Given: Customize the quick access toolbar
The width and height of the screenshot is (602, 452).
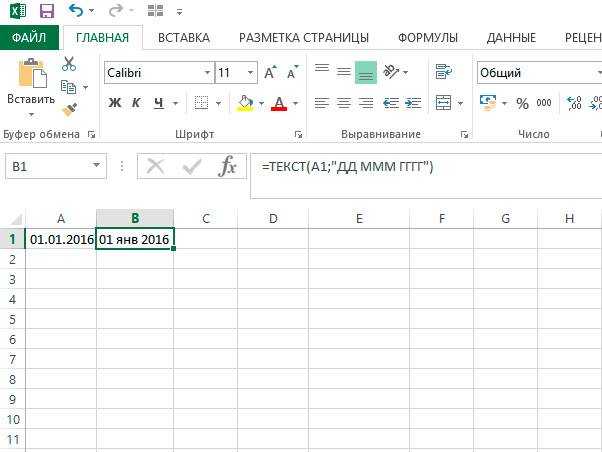Looking at the screenshot, I should pyautogui.click(x=179, y=12).
